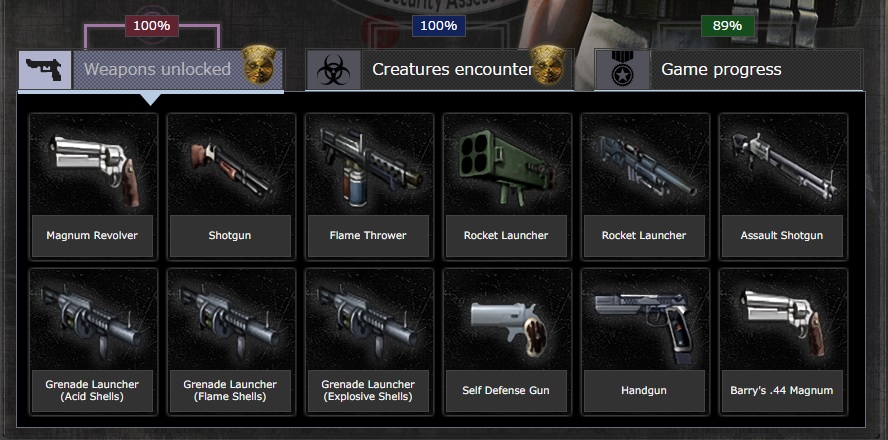Click the pistol icon beside Weapons unlocked
888x440 pixels.
point(45,70)
